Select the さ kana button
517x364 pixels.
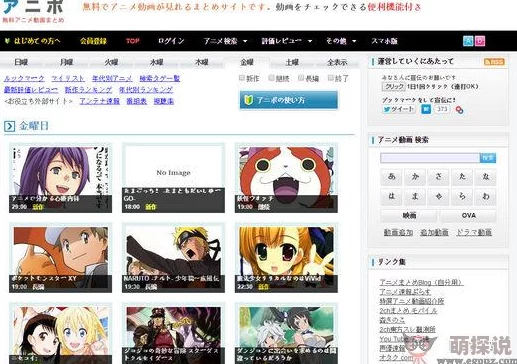(438, 176)
